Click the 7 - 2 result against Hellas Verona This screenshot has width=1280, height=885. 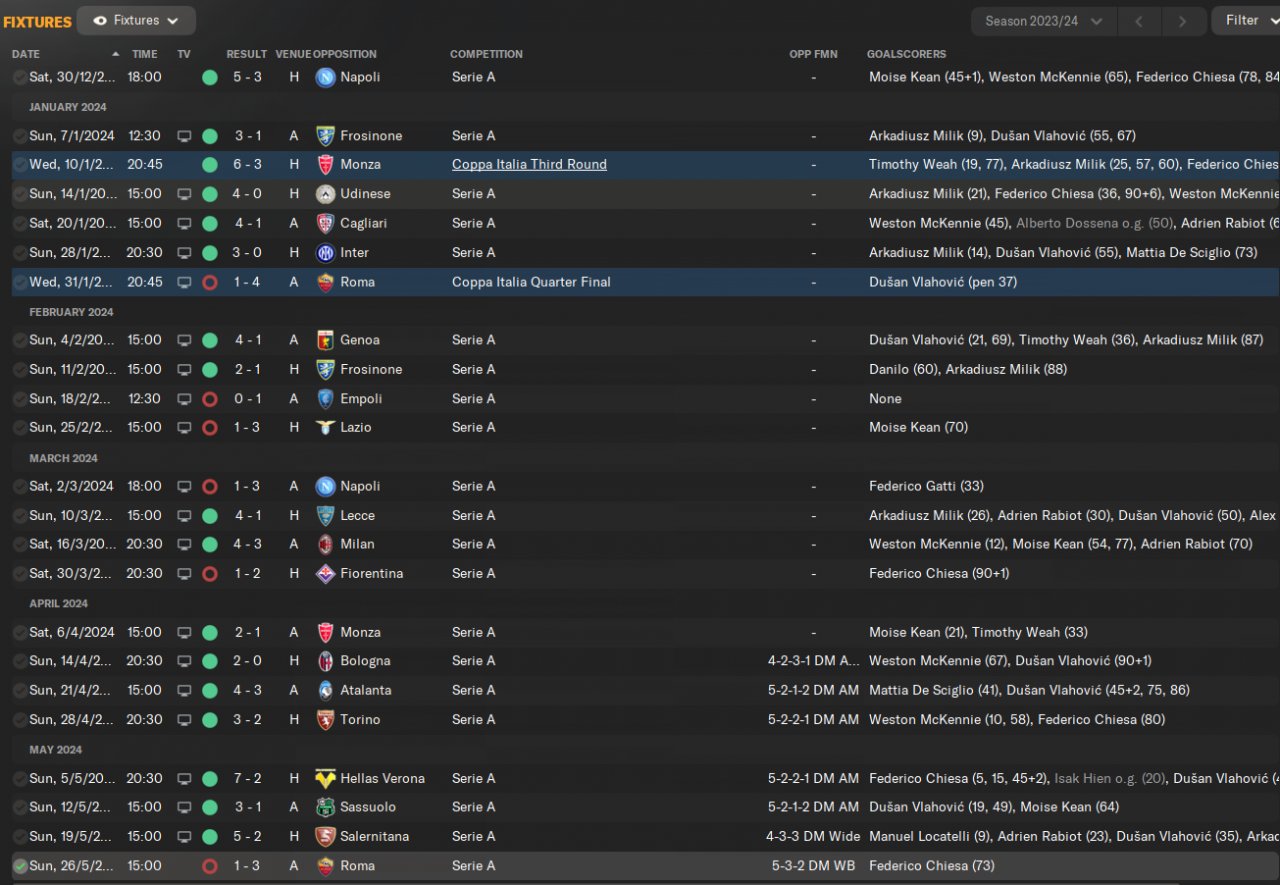[247, 779]
